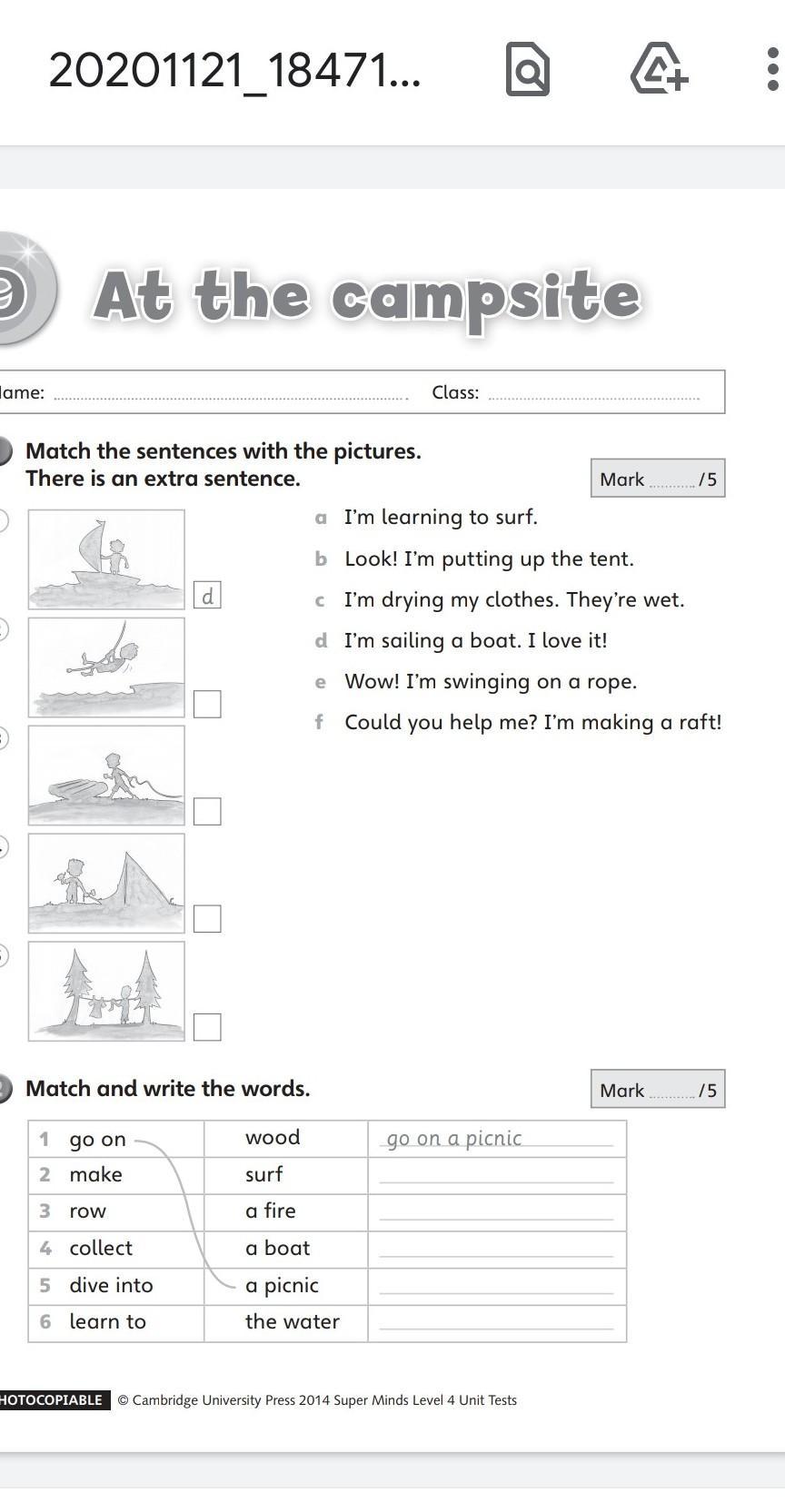785x1512 pixels.
Task: Click the Class input line
Action: coord(594,393)
